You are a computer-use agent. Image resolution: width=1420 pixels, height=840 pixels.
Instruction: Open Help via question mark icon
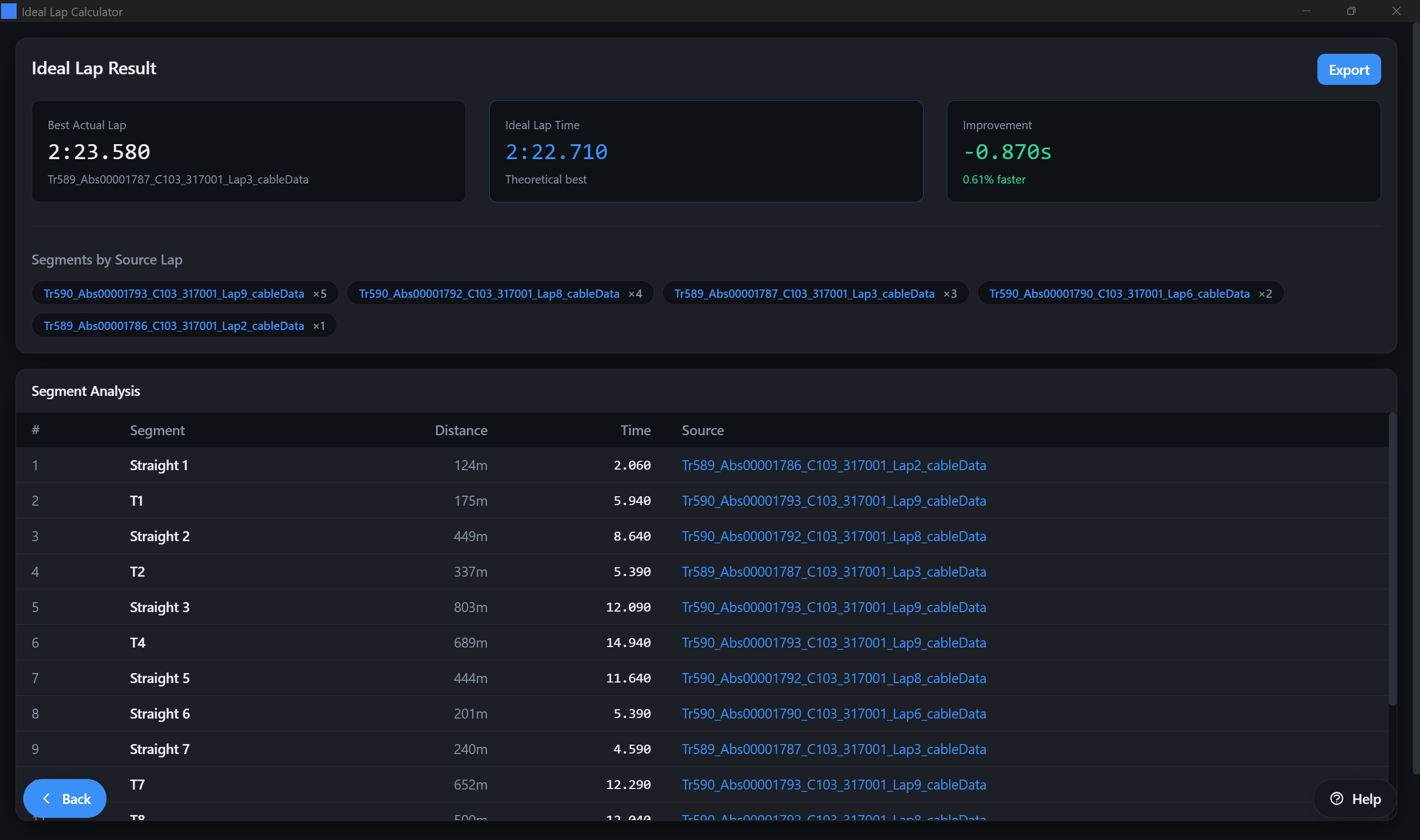(x=1336, y=798)
